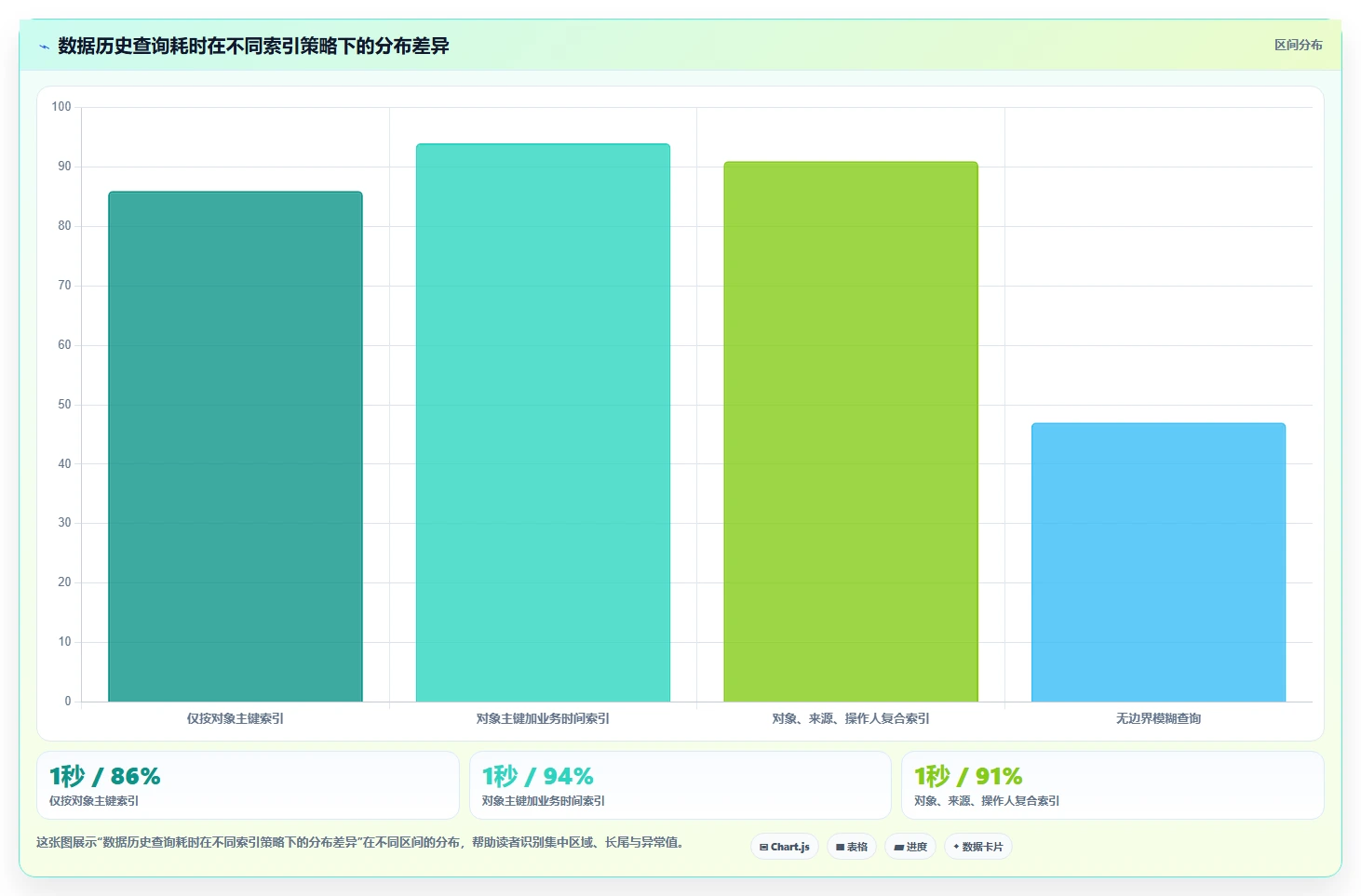Click the 数据卡片 tag
Screen dimensions: 1361x896
coord(978,847)
